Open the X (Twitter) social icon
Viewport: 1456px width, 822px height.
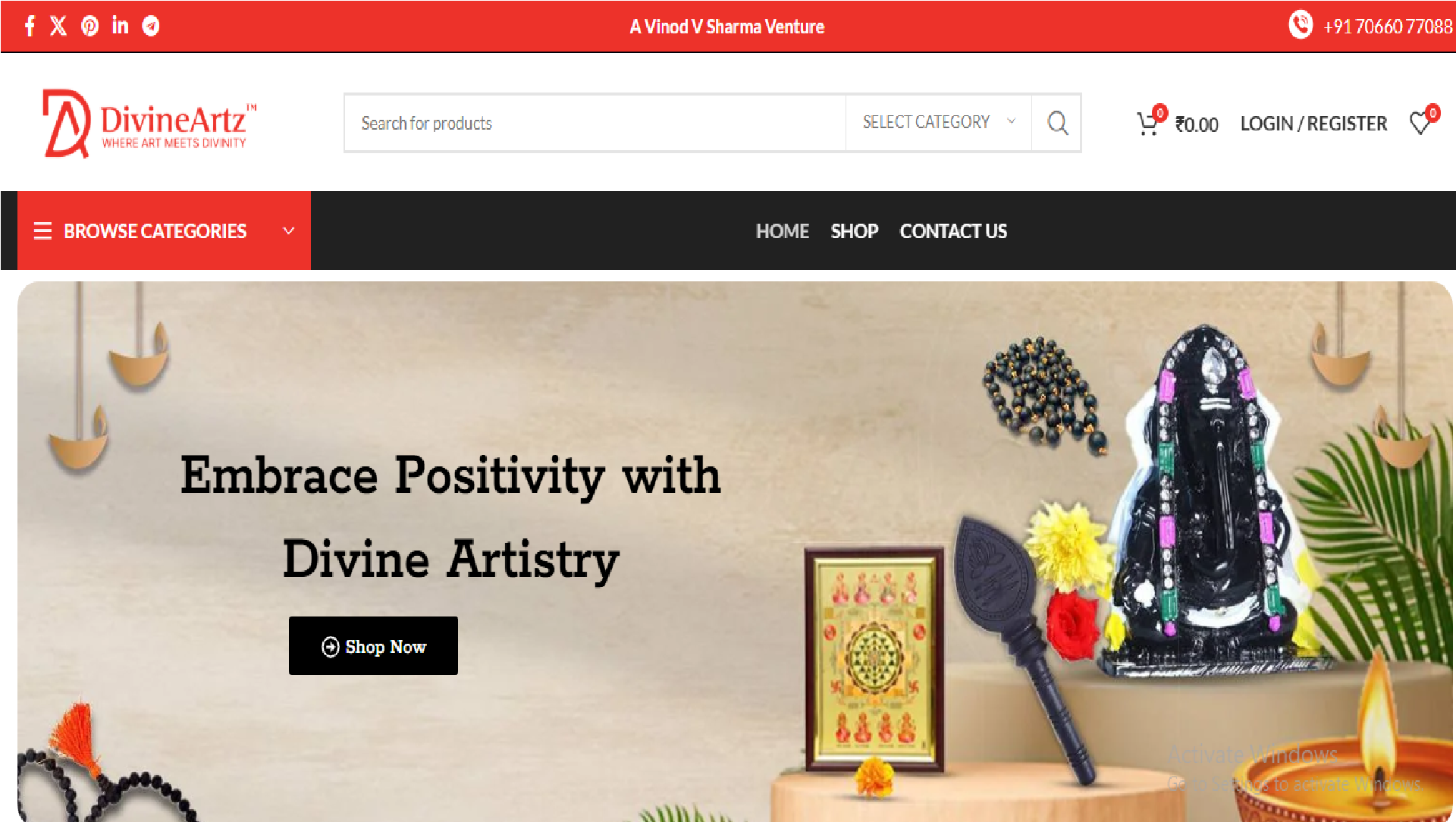tap(58, 26)
